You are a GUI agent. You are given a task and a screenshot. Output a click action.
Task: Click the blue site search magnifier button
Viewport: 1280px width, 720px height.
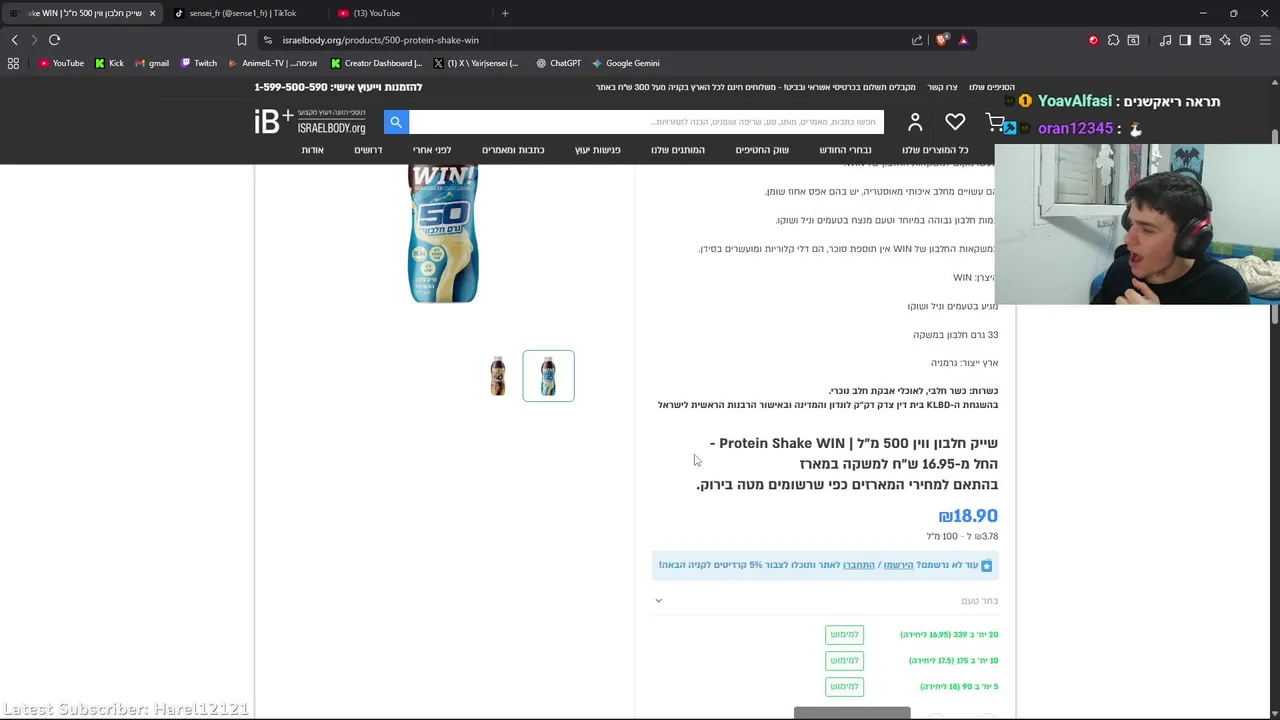point(396,122)
